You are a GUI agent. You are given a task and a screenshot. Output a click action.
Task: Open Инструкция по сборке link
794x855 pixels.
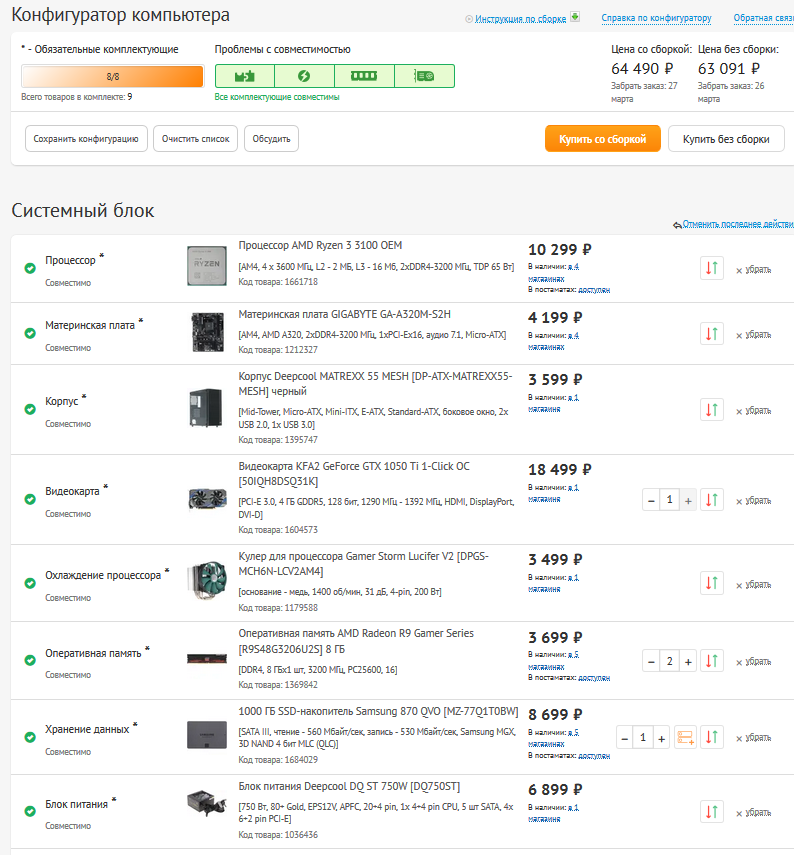pos(520,19)
